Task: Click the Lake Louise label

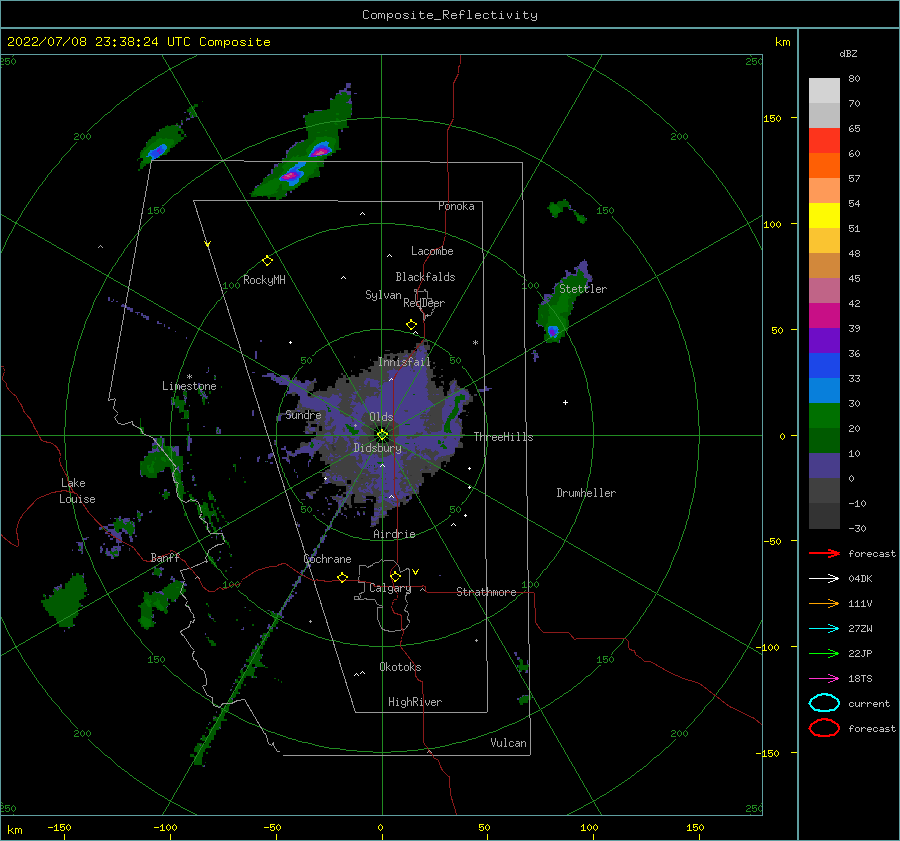Action: [77, 491]
